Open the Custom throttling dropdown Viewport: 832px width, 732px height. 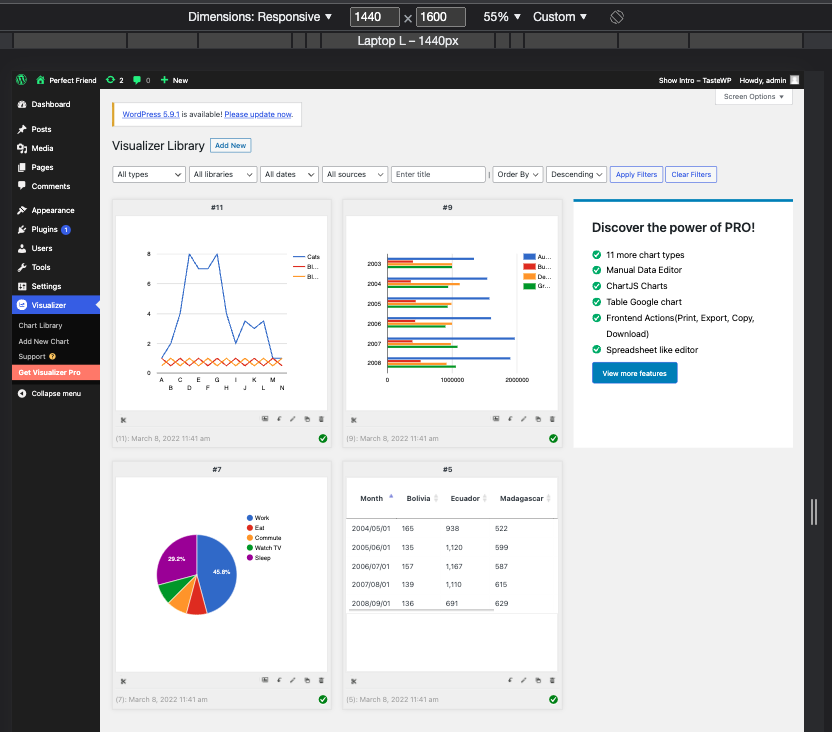[x=560, y=17]
